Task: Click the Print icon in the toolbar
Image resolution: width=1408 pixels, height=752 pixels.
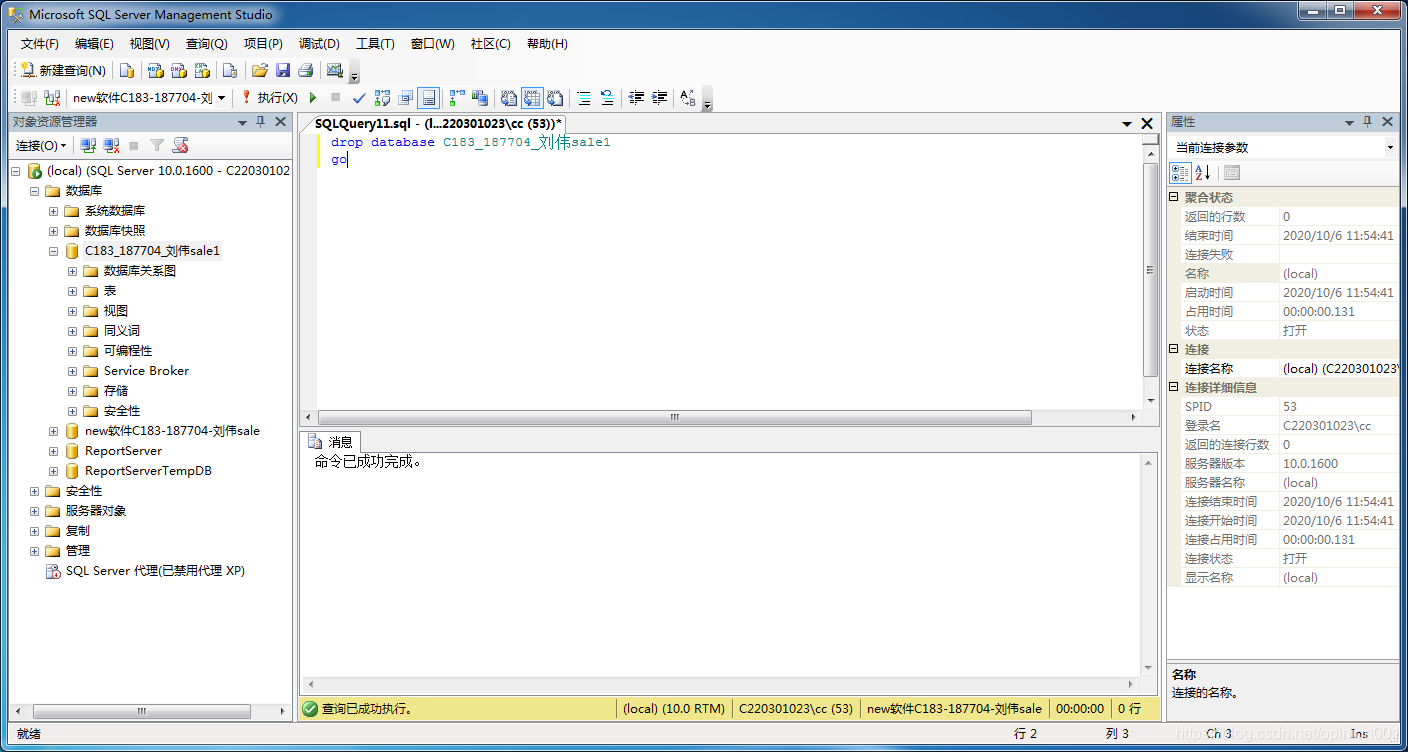Action: point(306,70)
